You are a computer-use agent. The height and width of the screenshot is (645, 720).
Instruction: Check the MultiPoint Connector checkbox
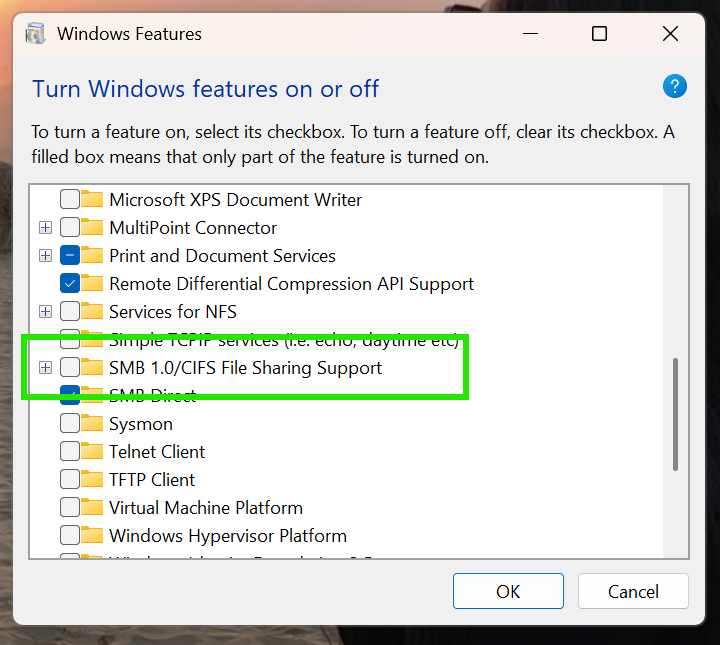[x=70, y=227]
